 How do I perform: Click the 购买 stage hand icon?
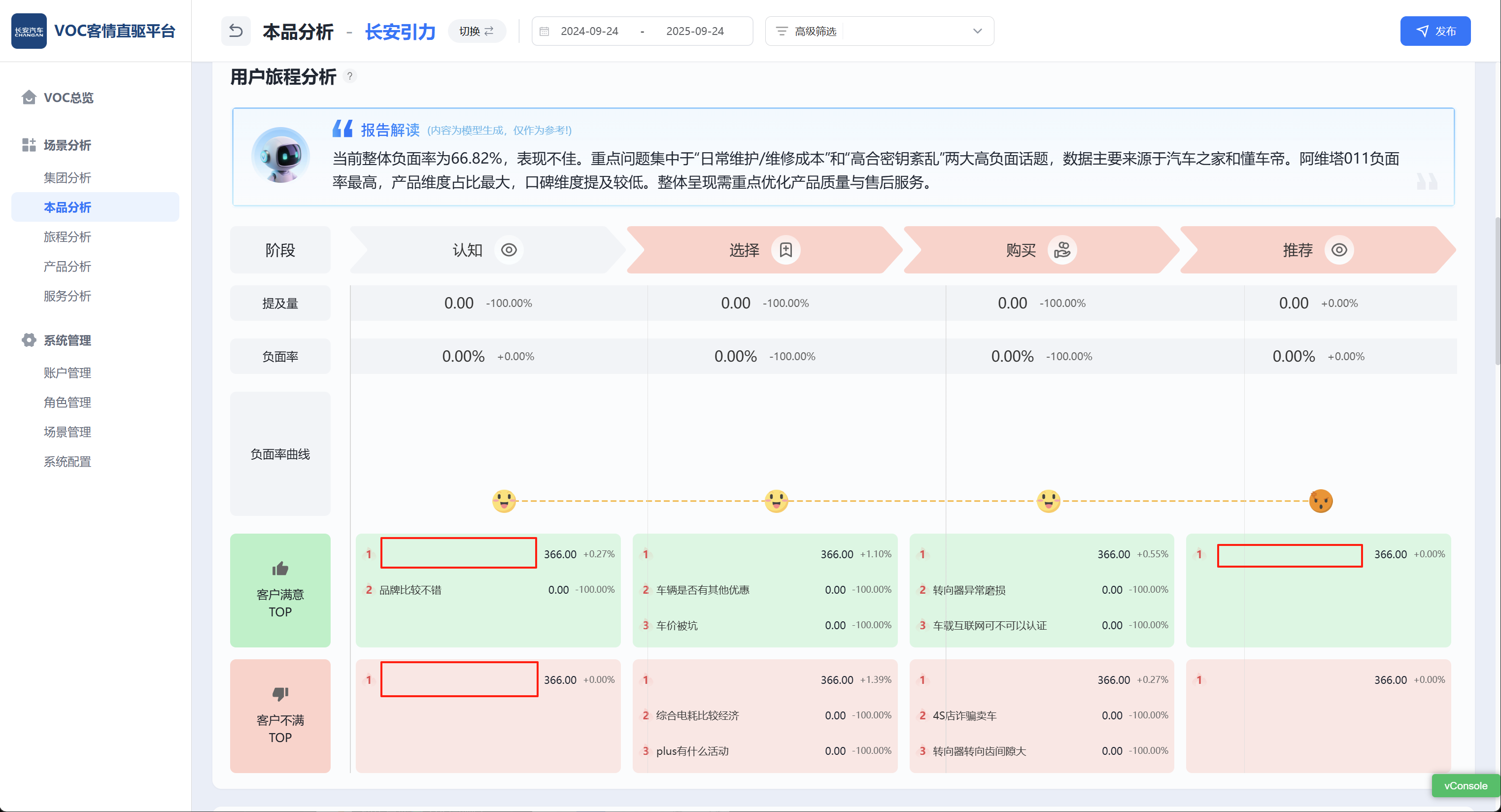(x=1061, y=250)
